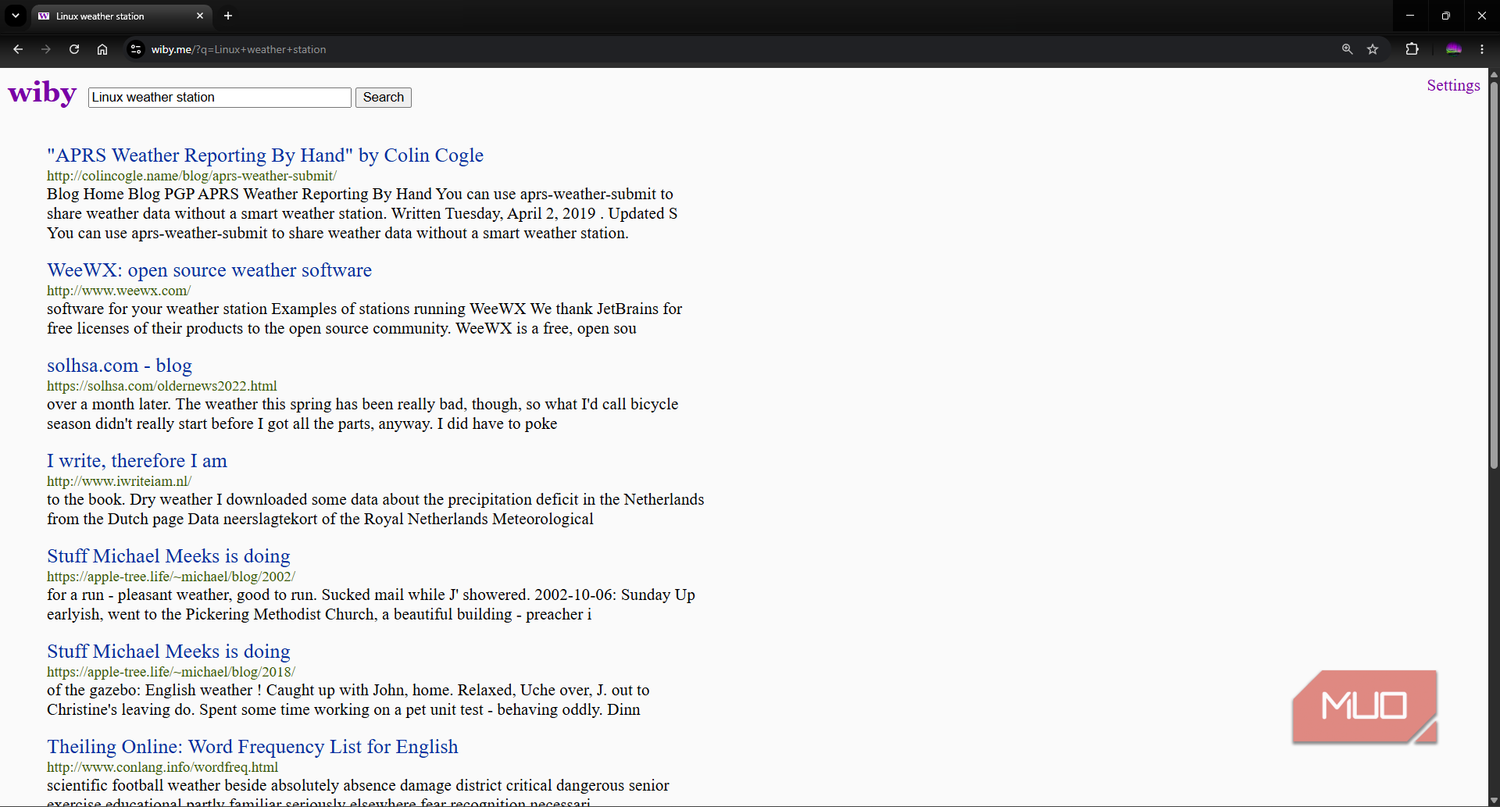
Task: Click the http://www.weewx.com/ URL text
Action: 118,290
